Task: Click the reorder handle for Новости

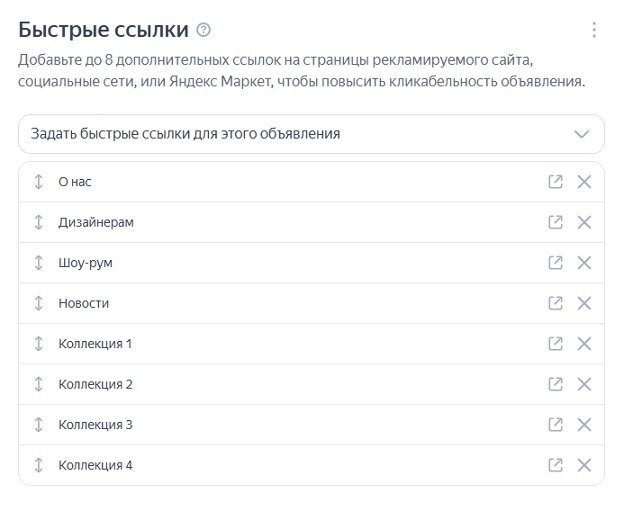Action: pyautogui.click(x=39, y=303)
